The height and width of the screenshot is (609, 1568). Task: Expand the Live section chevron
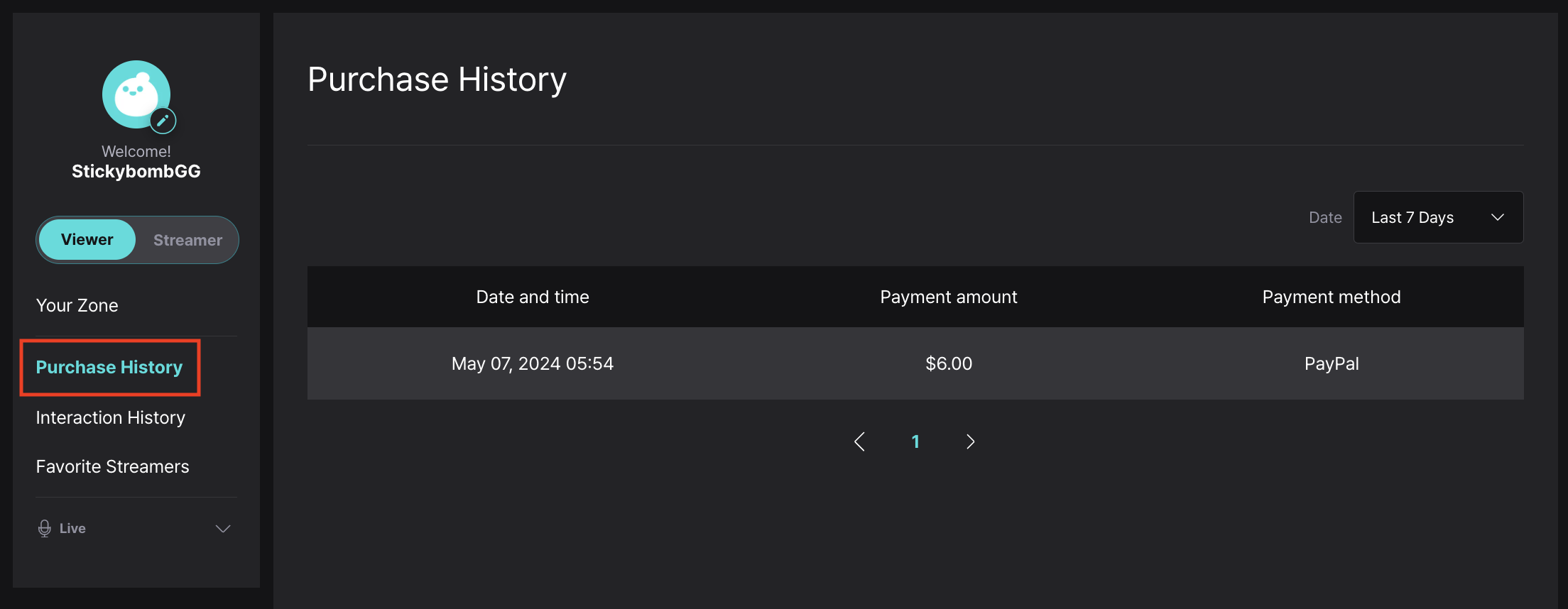tap(223, 529)
